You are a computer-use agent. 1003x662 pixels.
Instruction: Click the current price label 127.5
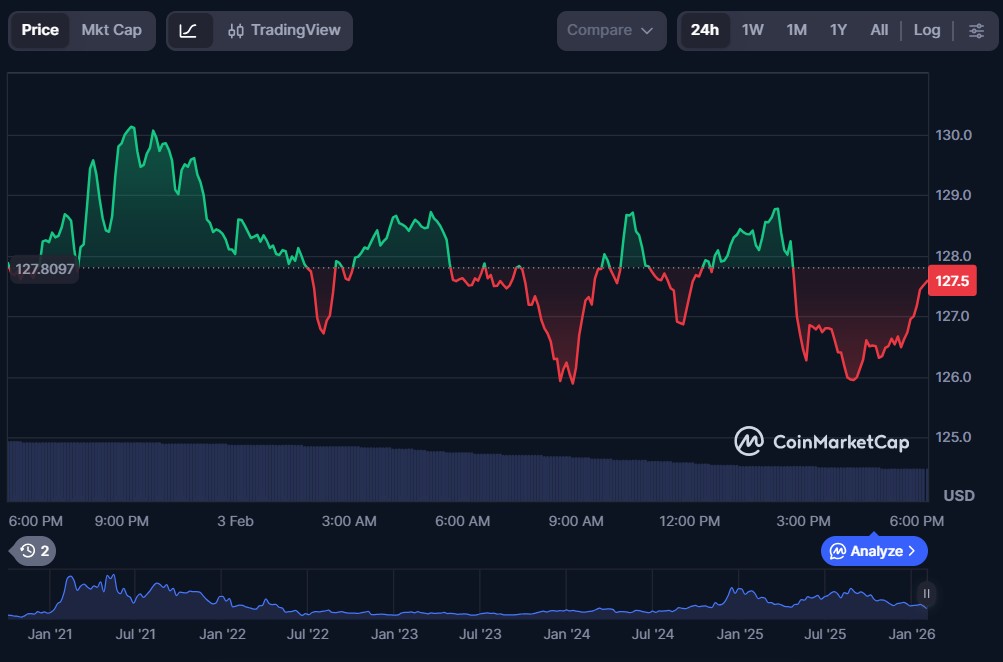click(x=950, y=282)
